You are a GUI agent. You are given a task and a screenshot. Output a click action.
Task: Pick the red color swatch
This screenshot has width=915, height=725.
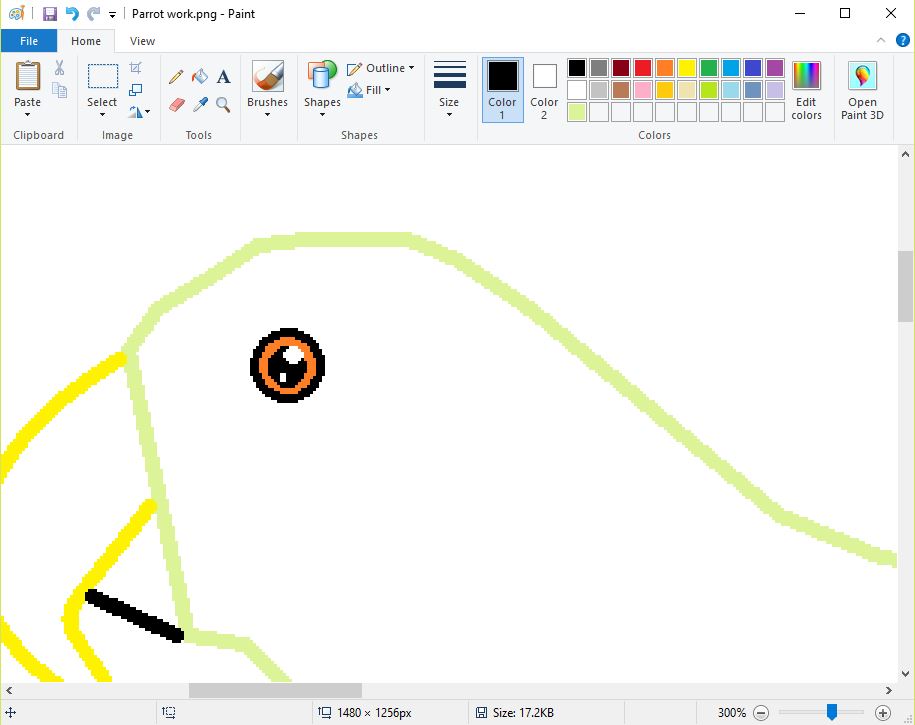(x=642, y=68)
